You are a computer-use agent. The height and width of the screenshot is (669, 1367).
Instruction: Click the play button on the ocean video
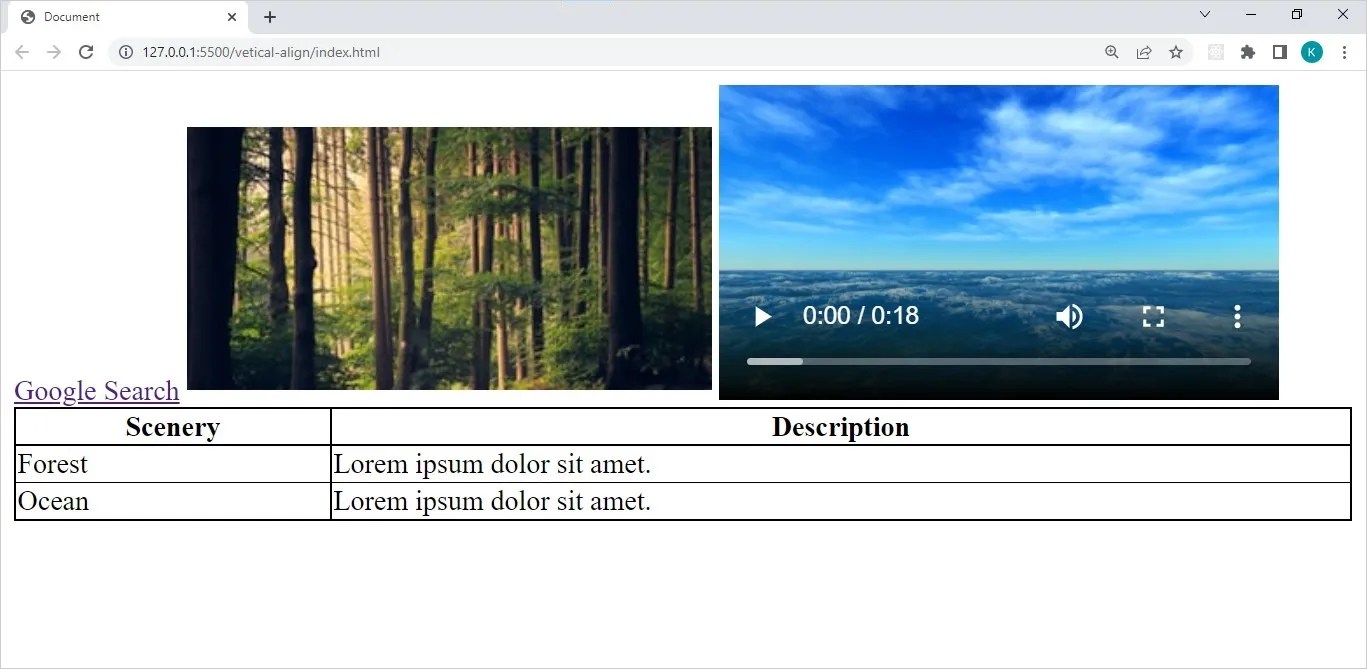coord(762,316)
